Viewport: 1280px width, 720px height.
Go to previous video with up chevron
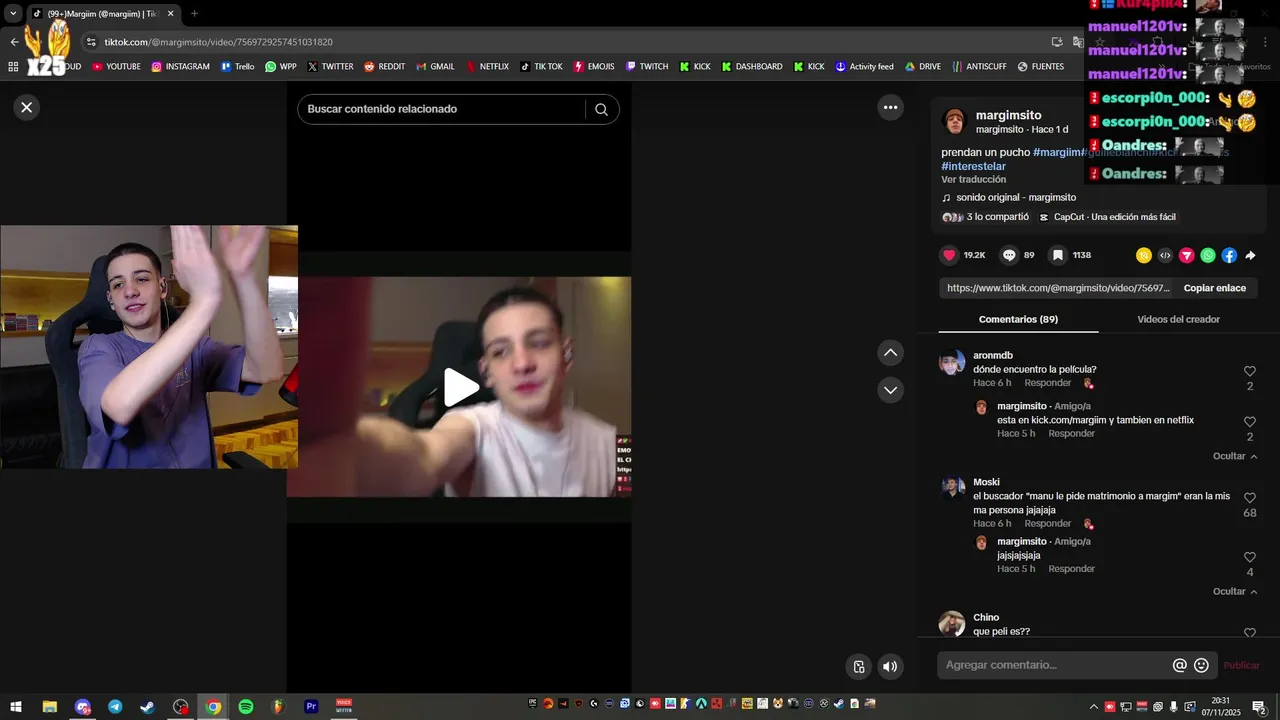[890, 353]
